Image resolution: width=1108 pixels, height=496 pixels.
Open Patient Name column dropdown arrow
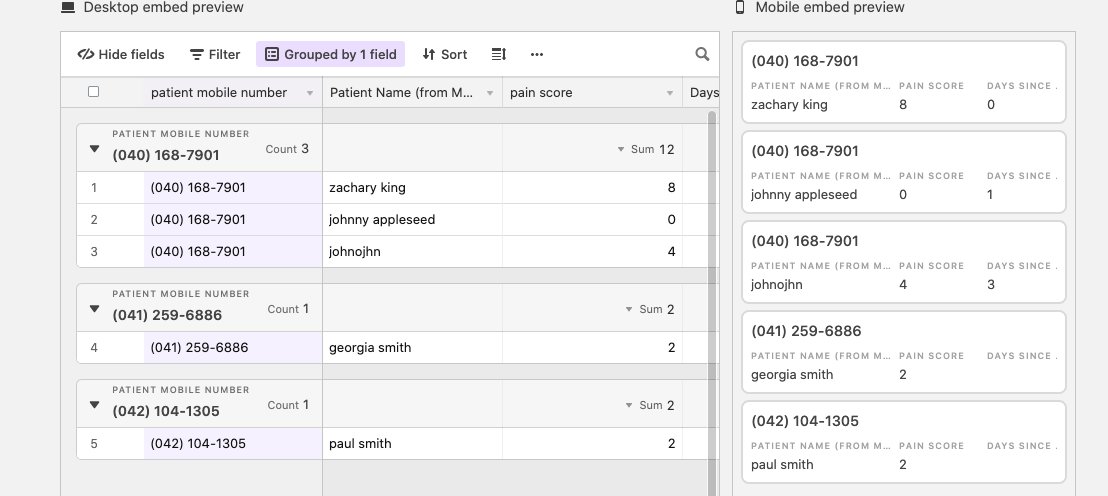[x=490, y=93]
